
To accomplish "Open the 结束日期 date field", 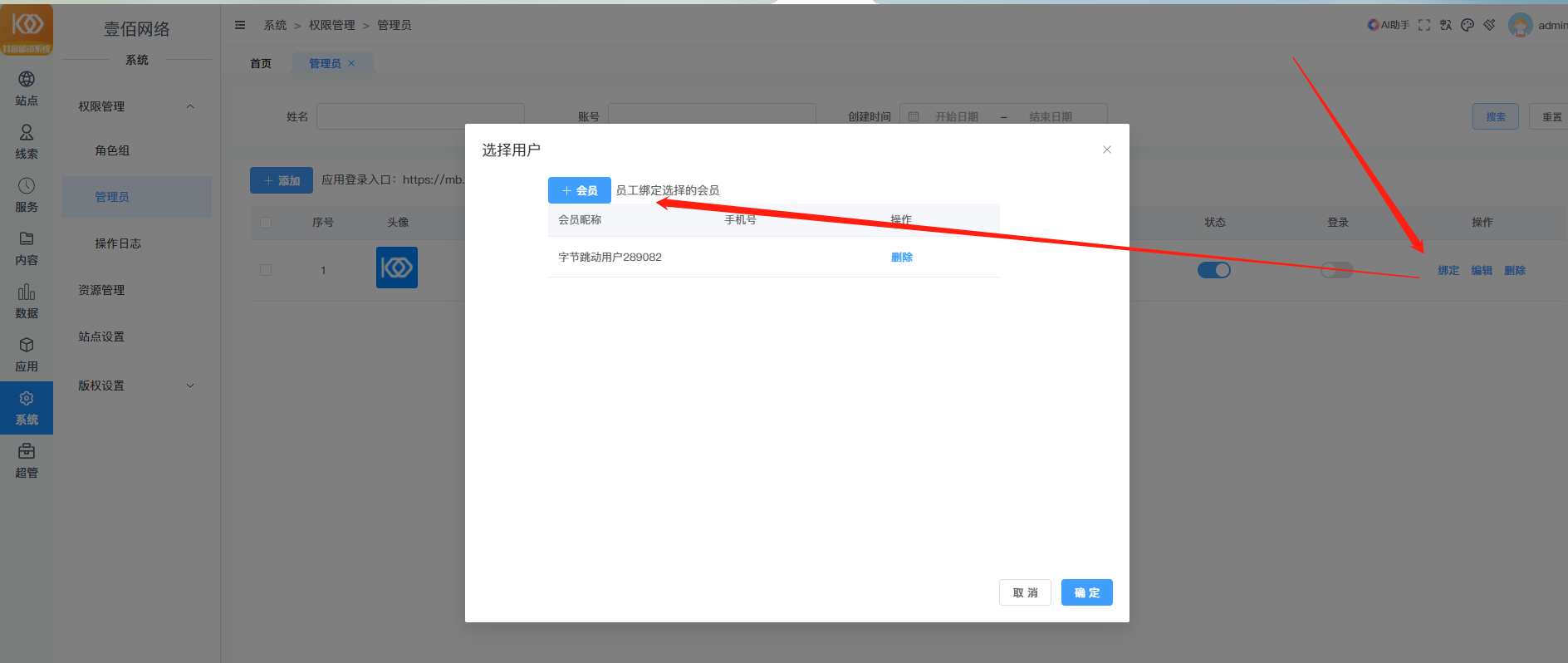I will tap(1051, 116).
